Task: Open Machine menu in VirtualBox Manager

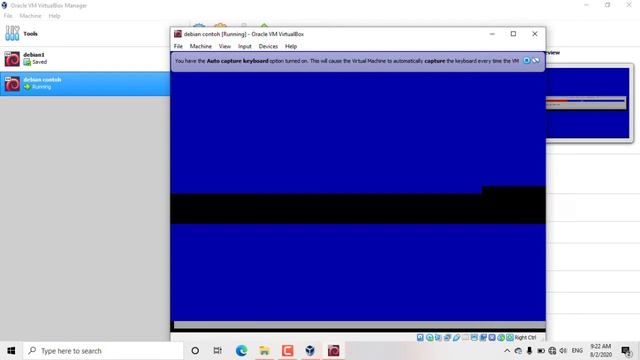Action: (30, 16)
